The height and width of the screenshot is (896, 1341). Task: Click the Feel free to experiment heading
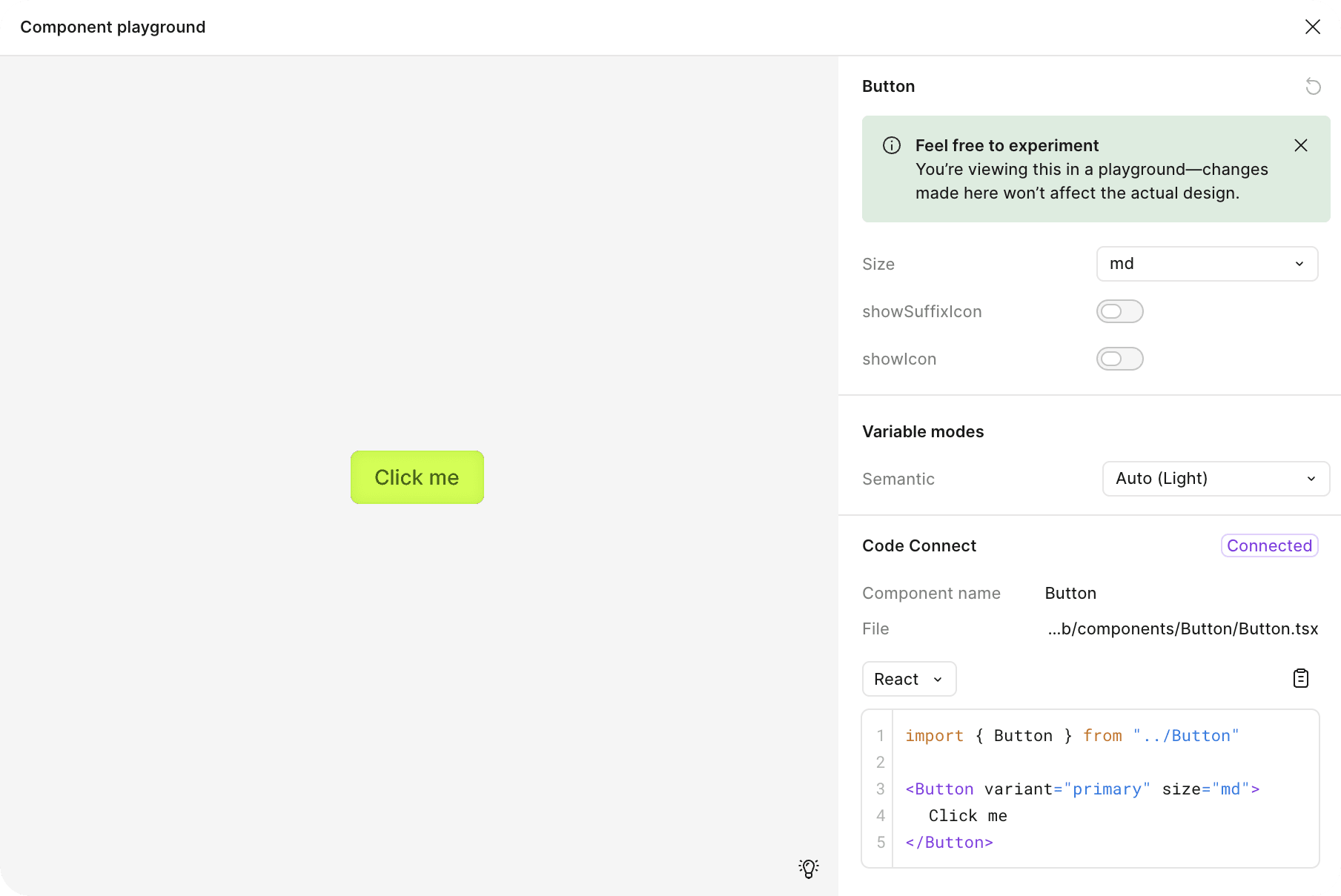[x=1007, y=145]
